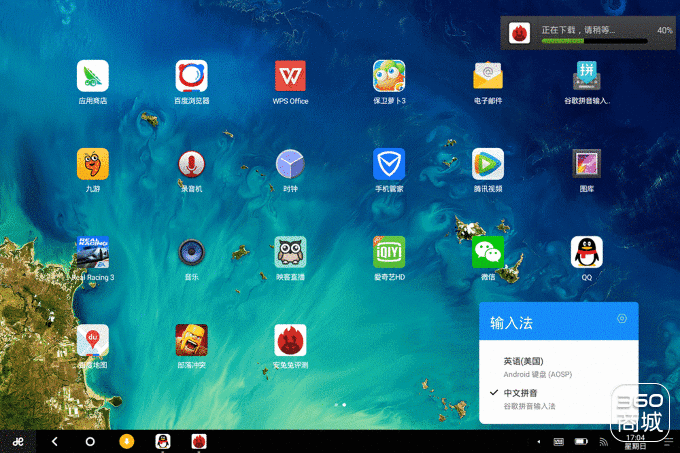Open the 音乐 music app
The width and height of the screenshot is (680, 453).
[x=191, y=252]
